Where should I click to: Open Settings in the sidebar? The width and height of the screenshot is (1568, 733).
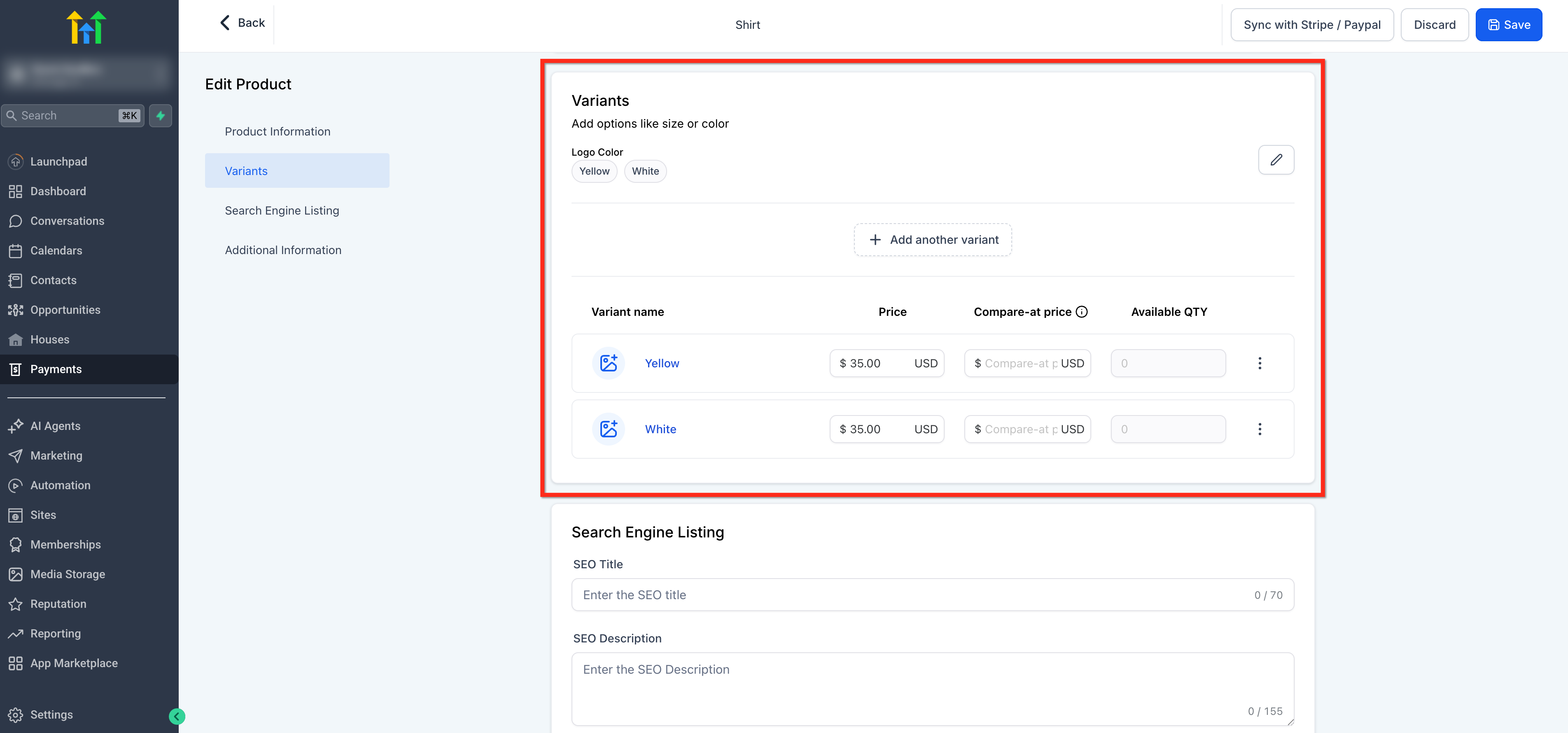(51, 714)
